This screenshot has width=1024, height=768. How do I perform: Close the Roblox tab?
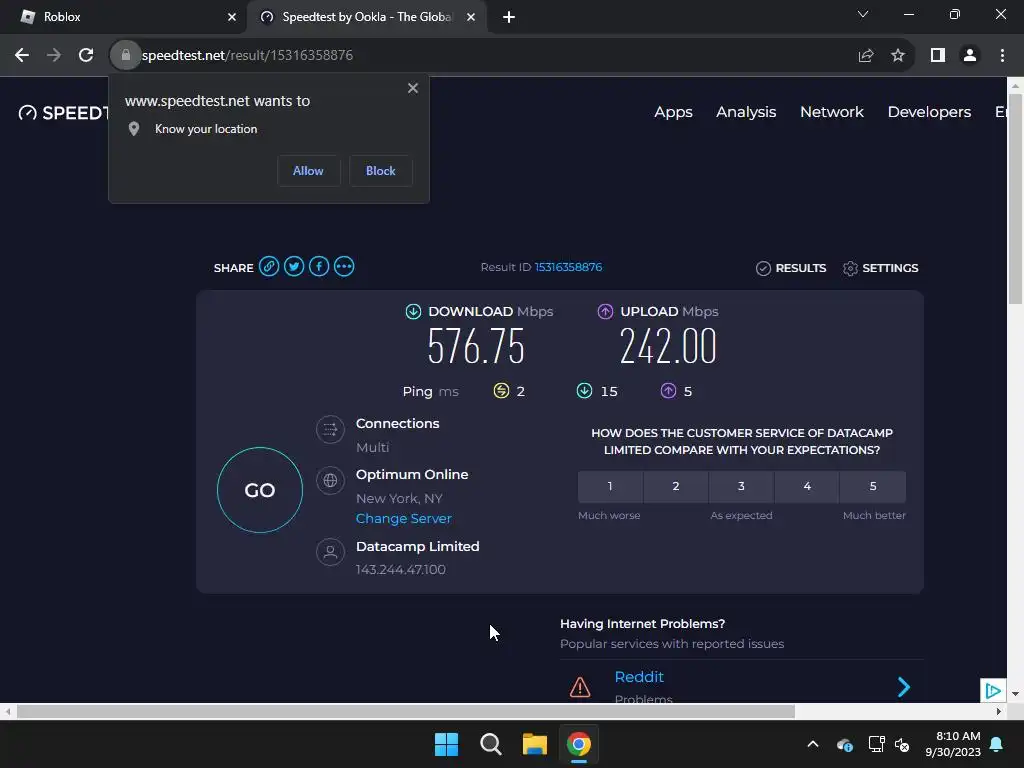[232, 17]
